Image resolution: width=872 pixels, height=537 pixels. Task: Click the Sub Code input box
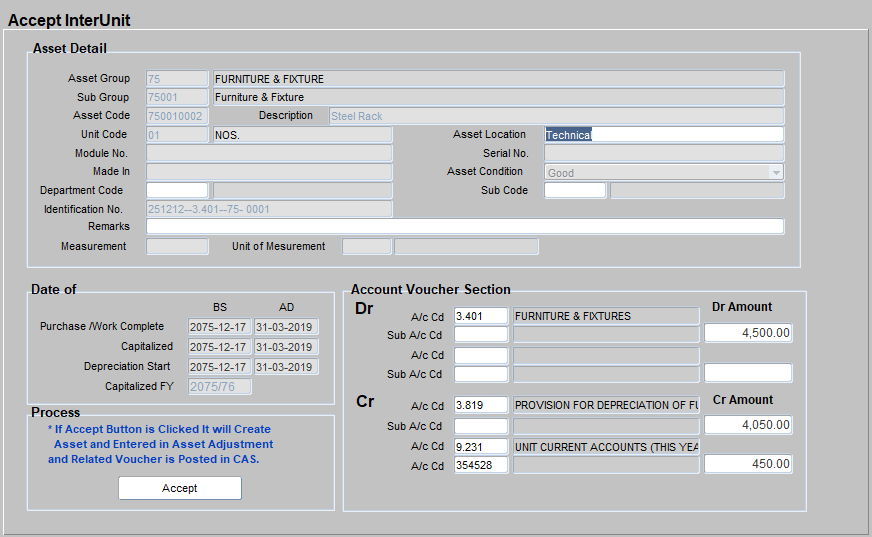point(575,190)
